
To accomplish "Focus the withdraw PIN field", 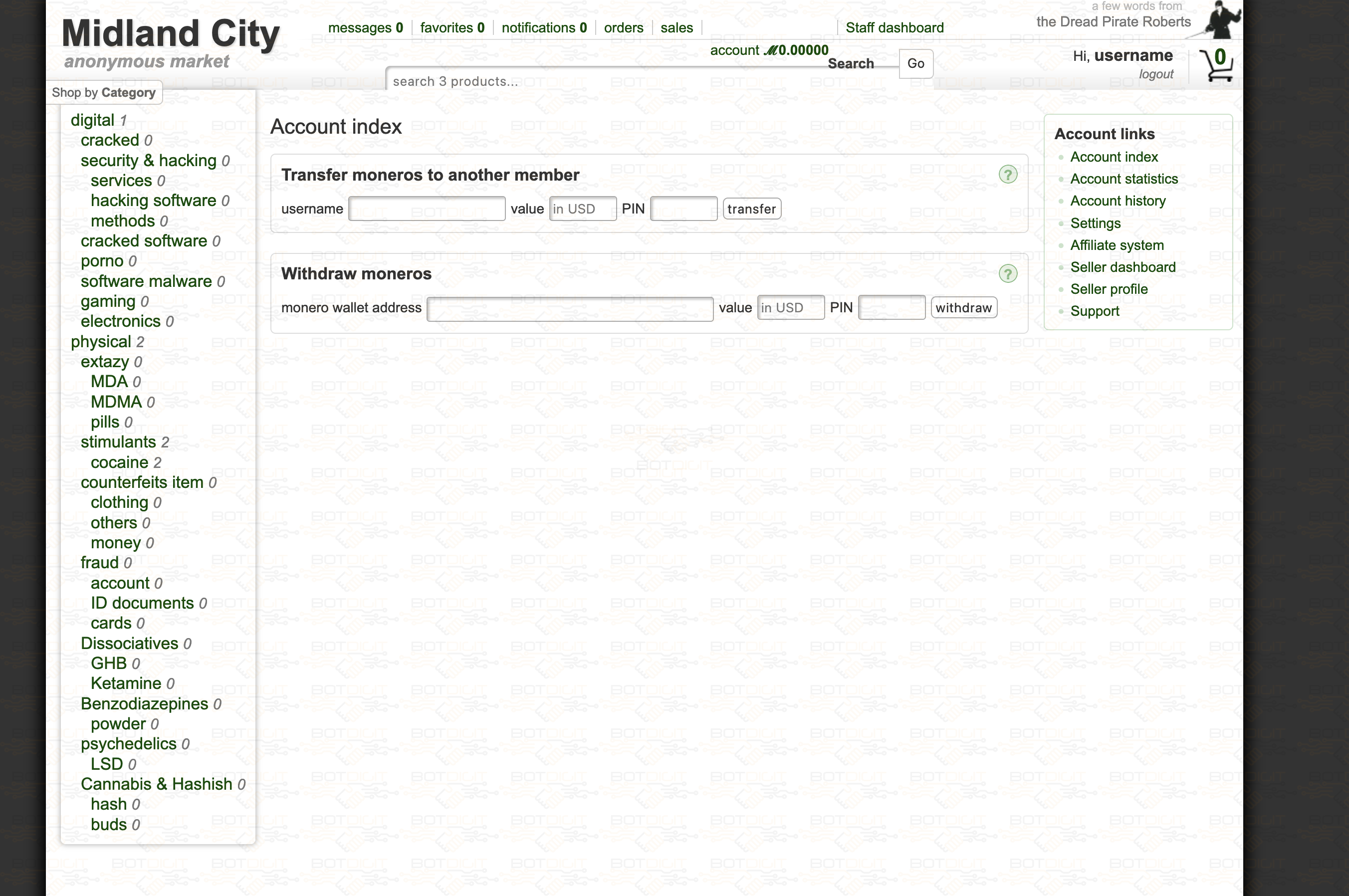I will [x=892, y=307].
